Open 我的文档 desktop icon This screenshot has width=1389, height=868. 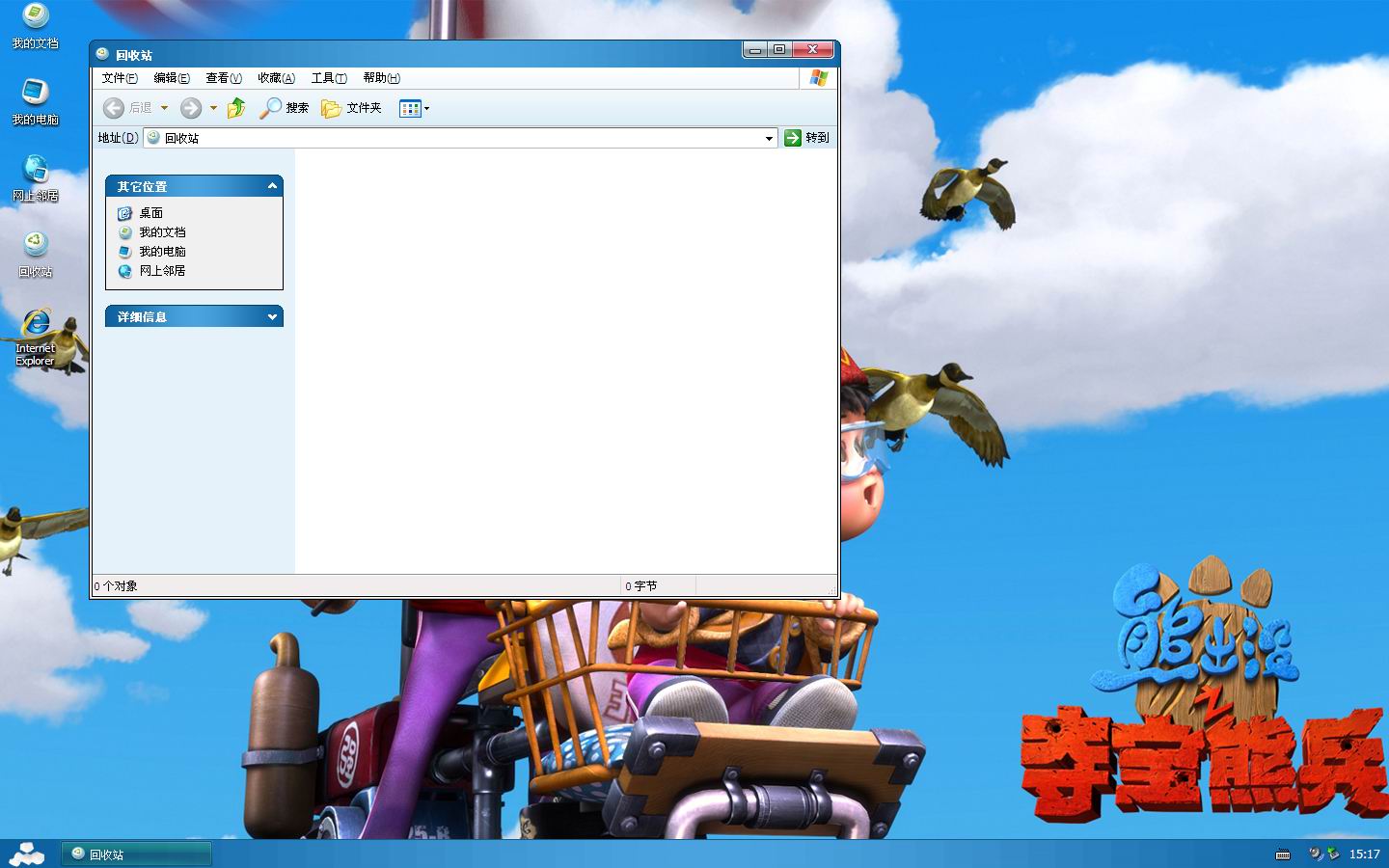(x=36, y=26)
